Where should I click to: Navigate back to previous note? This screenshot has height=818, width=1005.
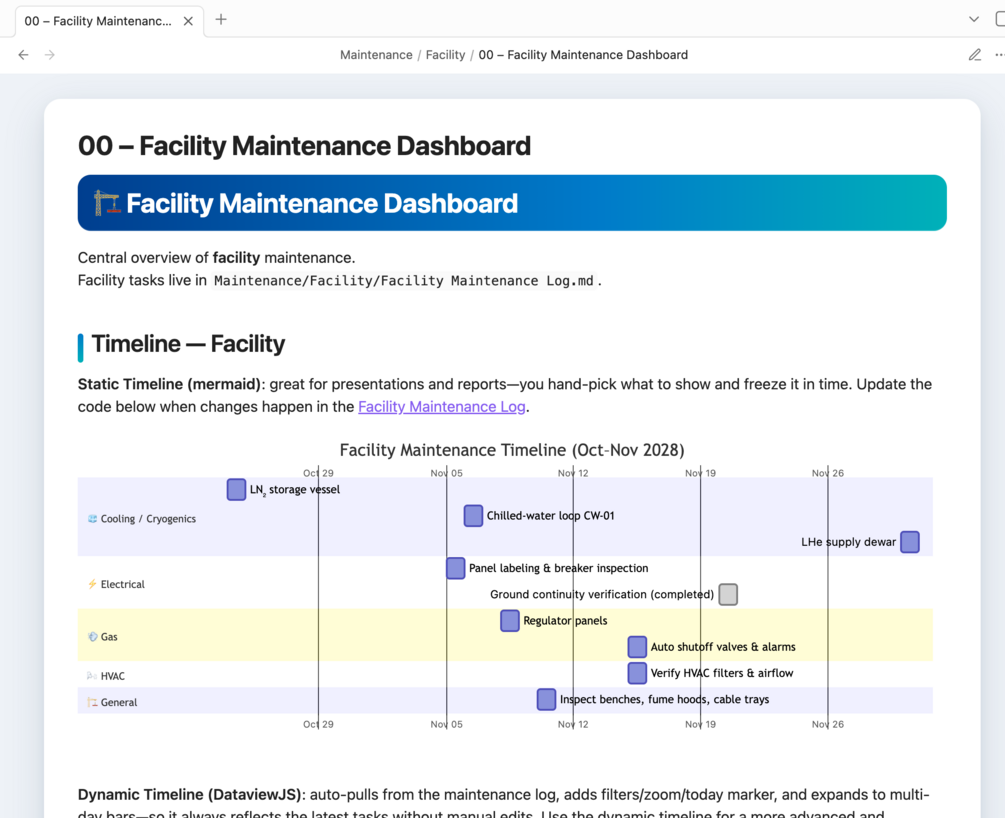click(24, 55)
